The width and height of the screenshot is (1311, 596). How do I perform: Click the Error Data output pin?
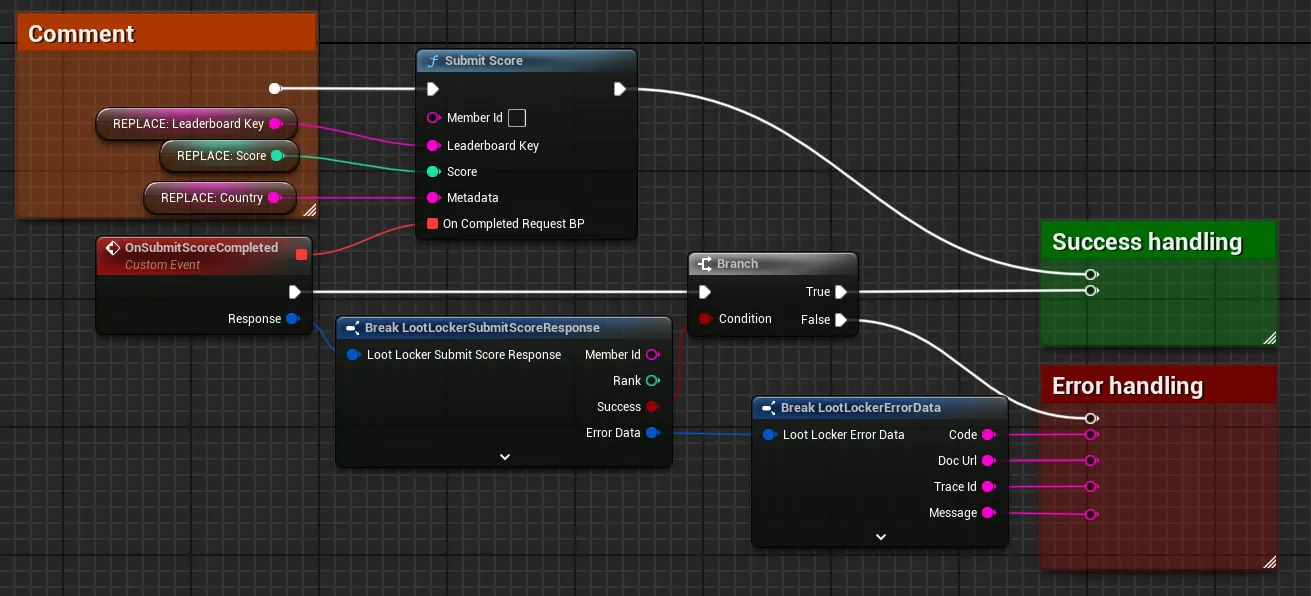pos(652,432)
